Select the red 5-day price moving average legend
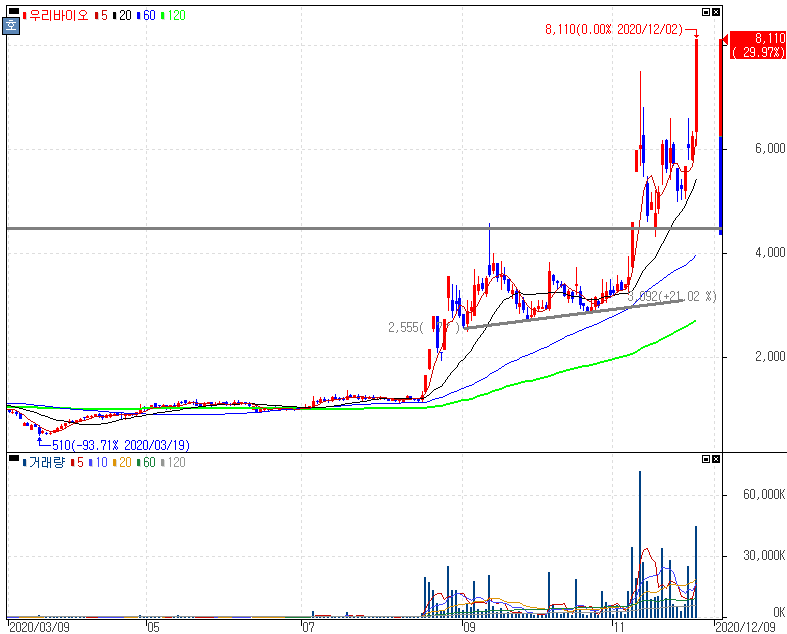 pos(101,16)
